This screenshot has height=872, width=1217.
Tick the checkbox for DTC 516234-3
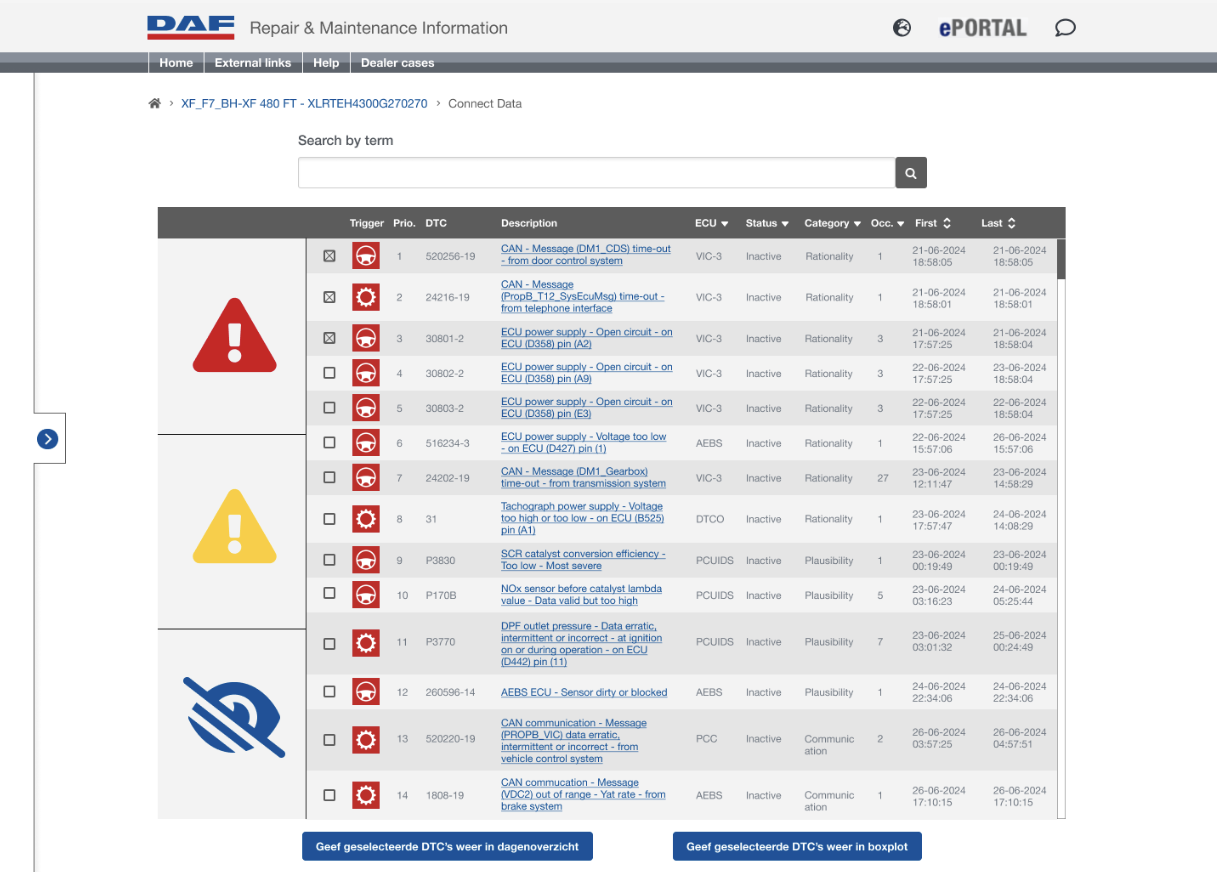[x=329, y=443]
